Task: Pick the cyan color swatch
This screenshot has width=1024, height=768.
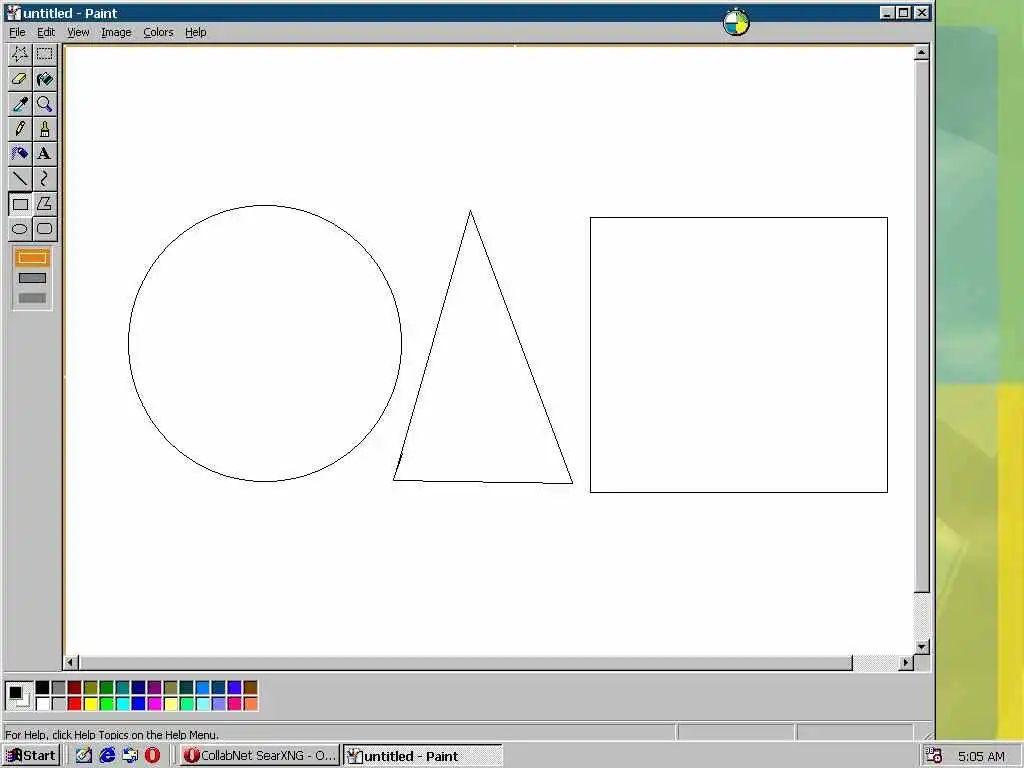Action: coord(122,703)
